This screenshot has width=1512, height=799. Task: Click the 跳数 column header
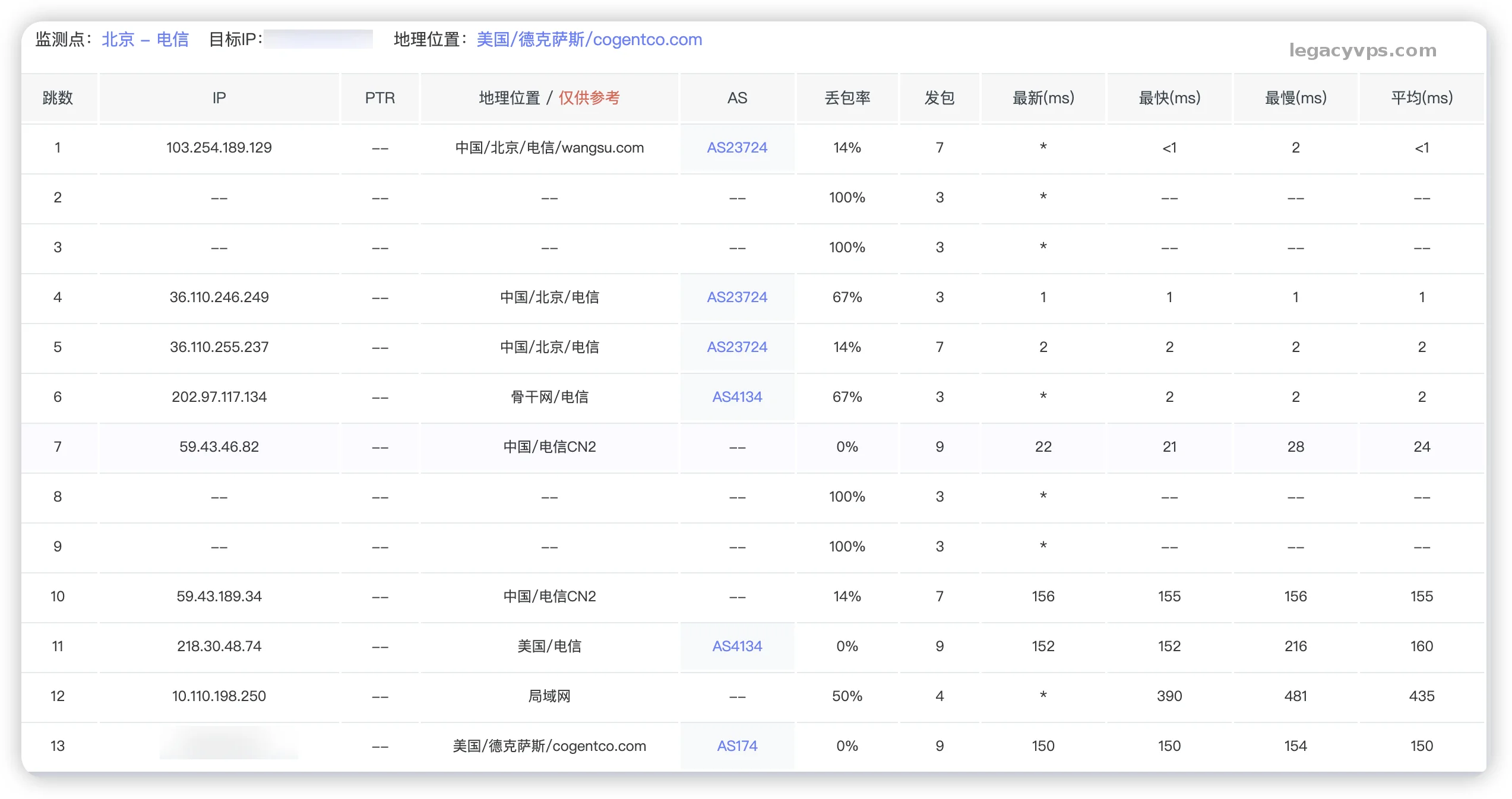click(x=58, y=98)
